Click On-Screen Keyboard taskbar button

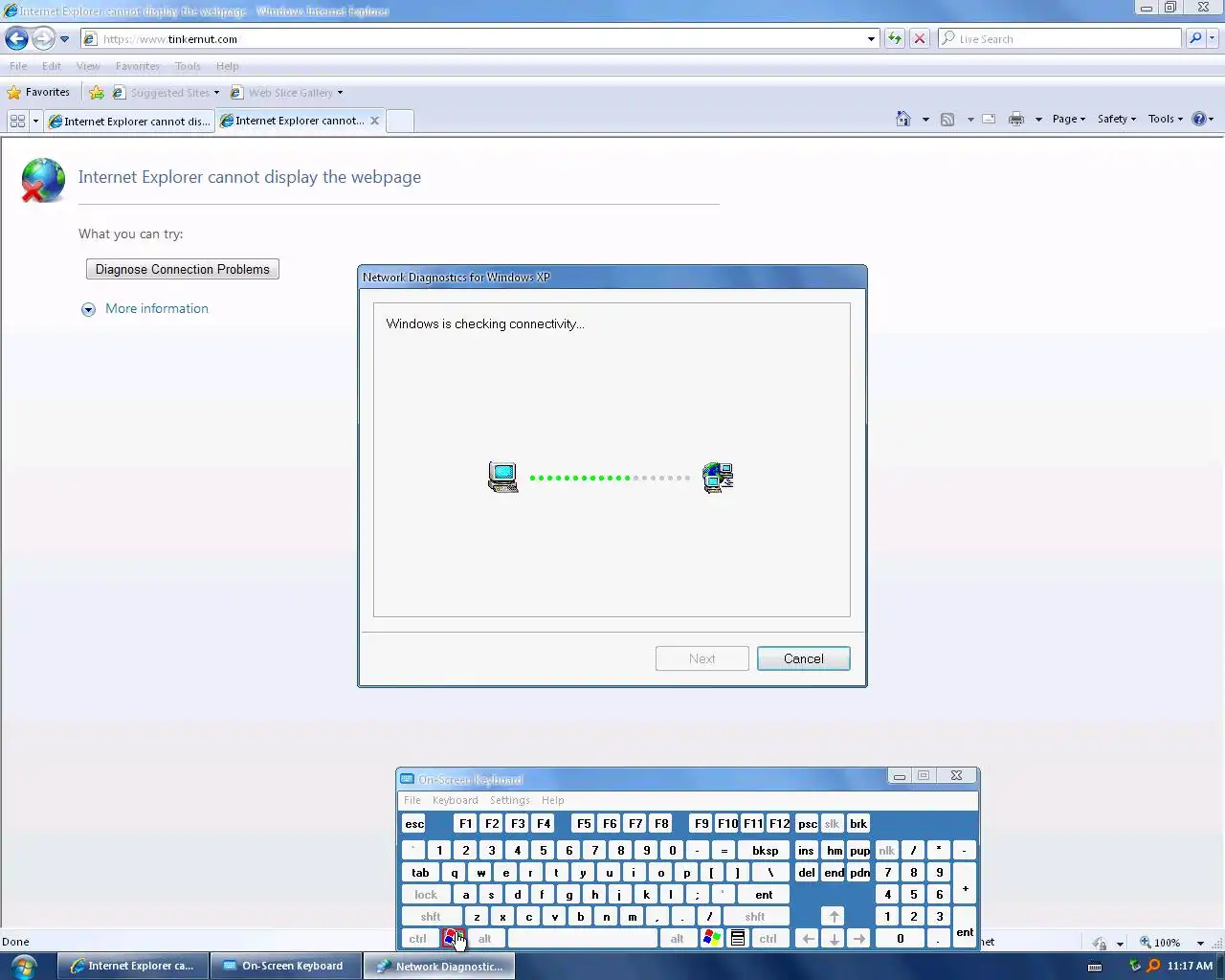pyautogui.click(x=284, y=966)
